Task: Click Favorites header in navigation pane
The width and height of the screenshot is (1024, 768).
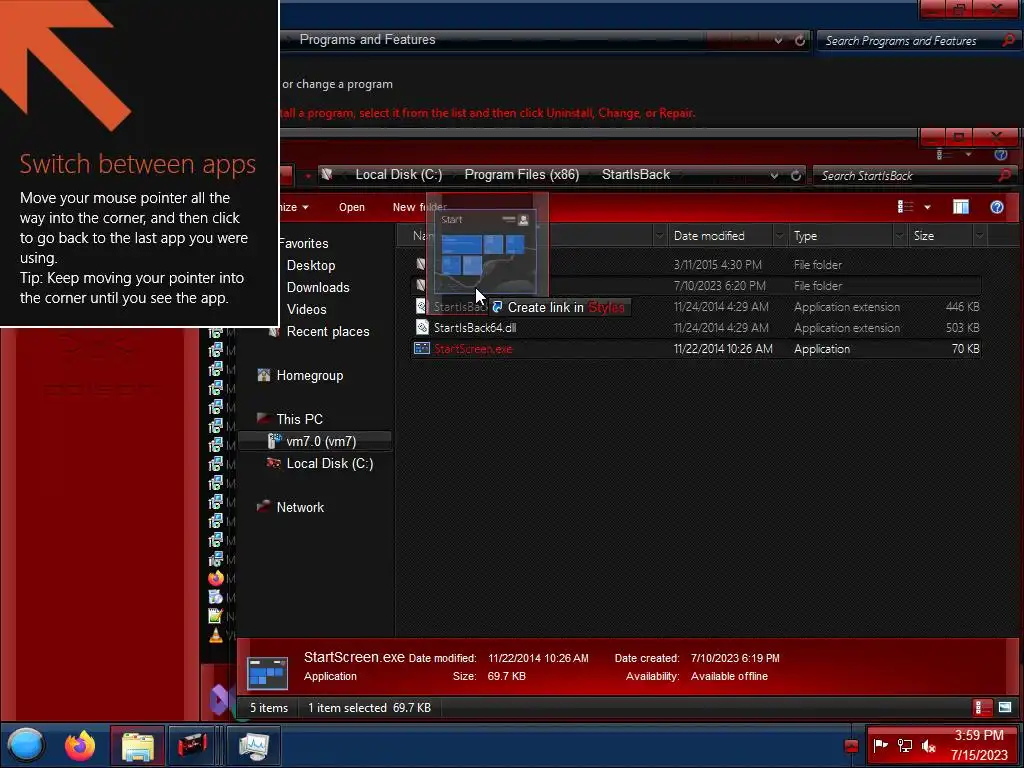Action: [304, 243]
